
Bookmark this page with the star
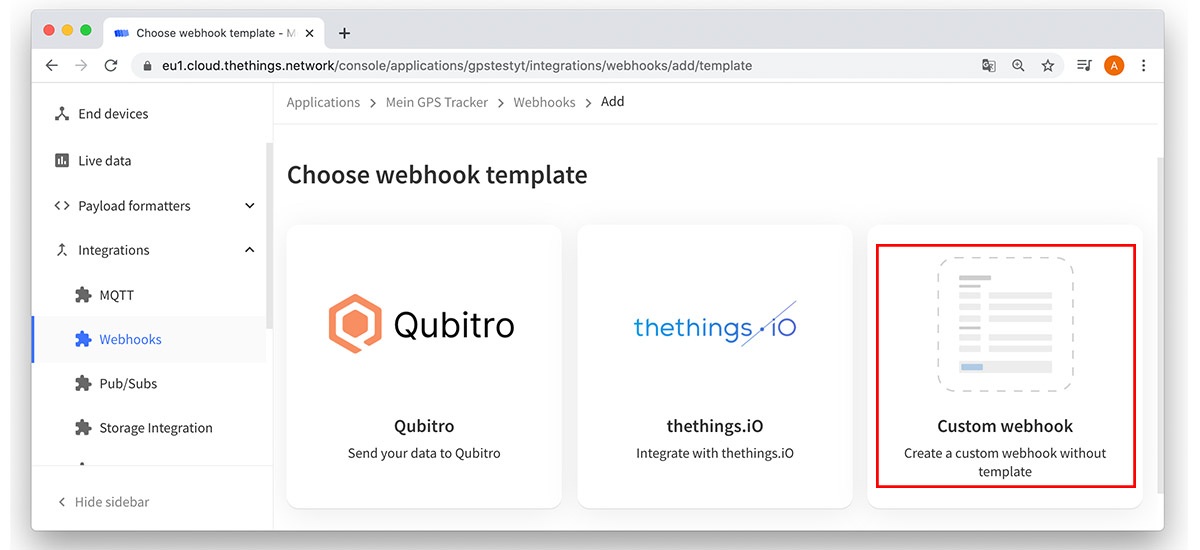pyautogui.click(x=1048, y=66)
